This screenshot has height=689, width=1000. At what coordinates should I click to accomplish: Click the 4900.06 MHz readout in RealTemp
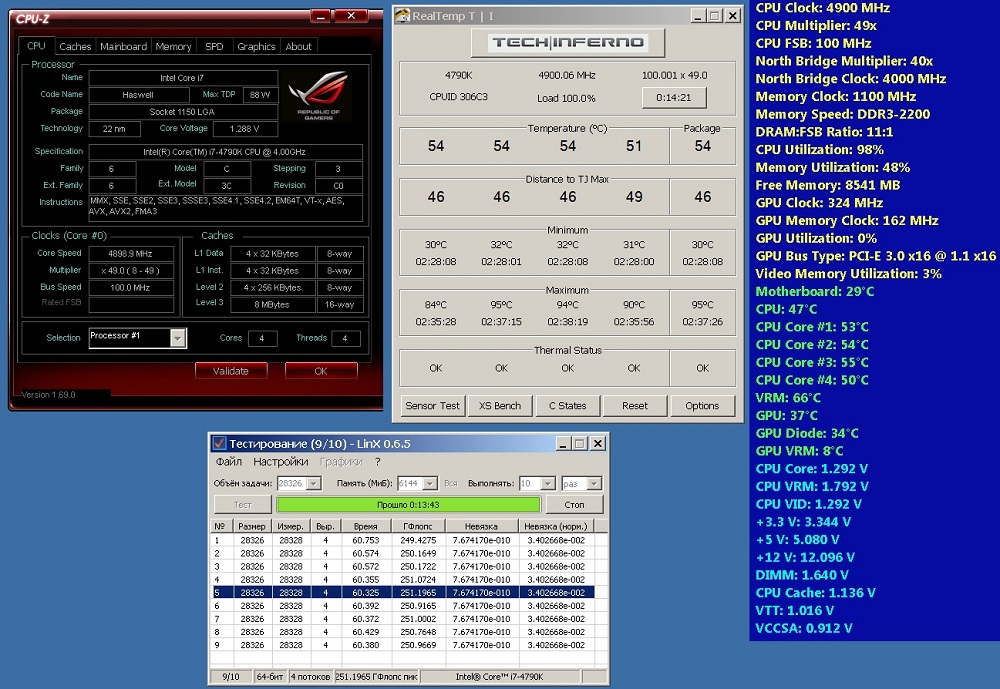[x=567, y=75]
